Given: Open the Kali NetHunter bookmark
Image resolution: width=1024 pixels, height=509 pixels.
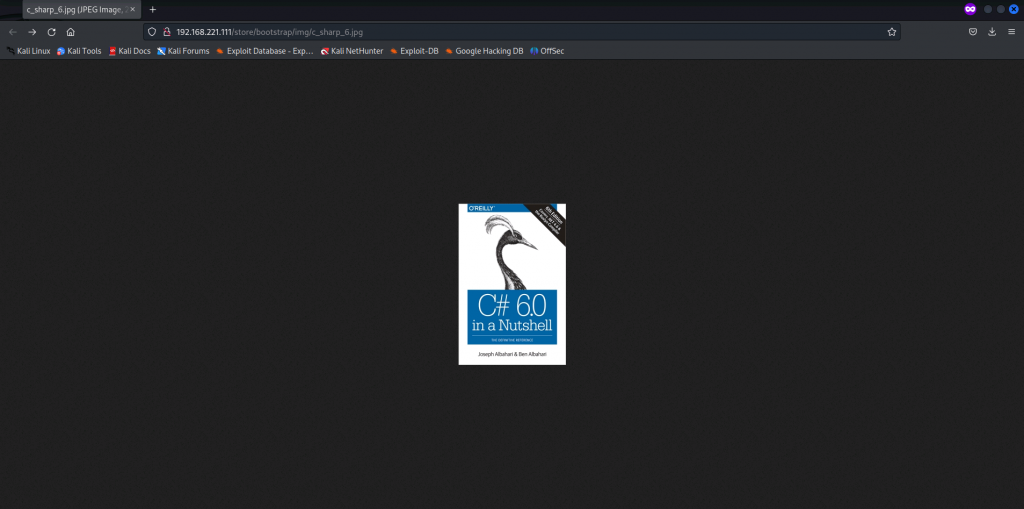Looking at the screenshot, I should coord(352,51).
